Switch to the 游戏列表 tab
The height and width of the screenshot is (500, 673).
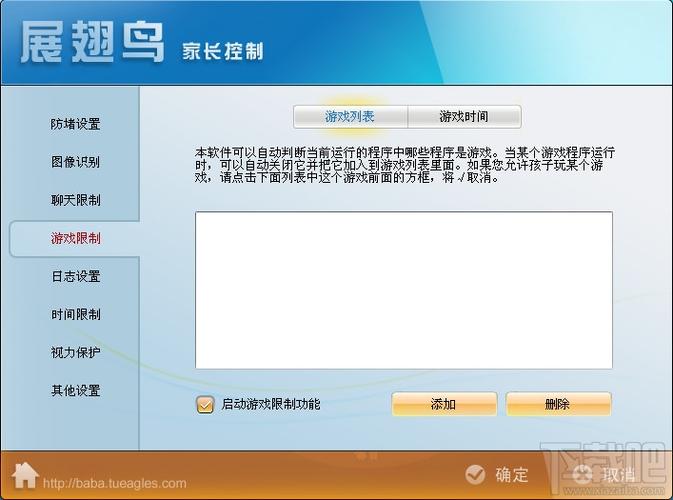(350, 117)
